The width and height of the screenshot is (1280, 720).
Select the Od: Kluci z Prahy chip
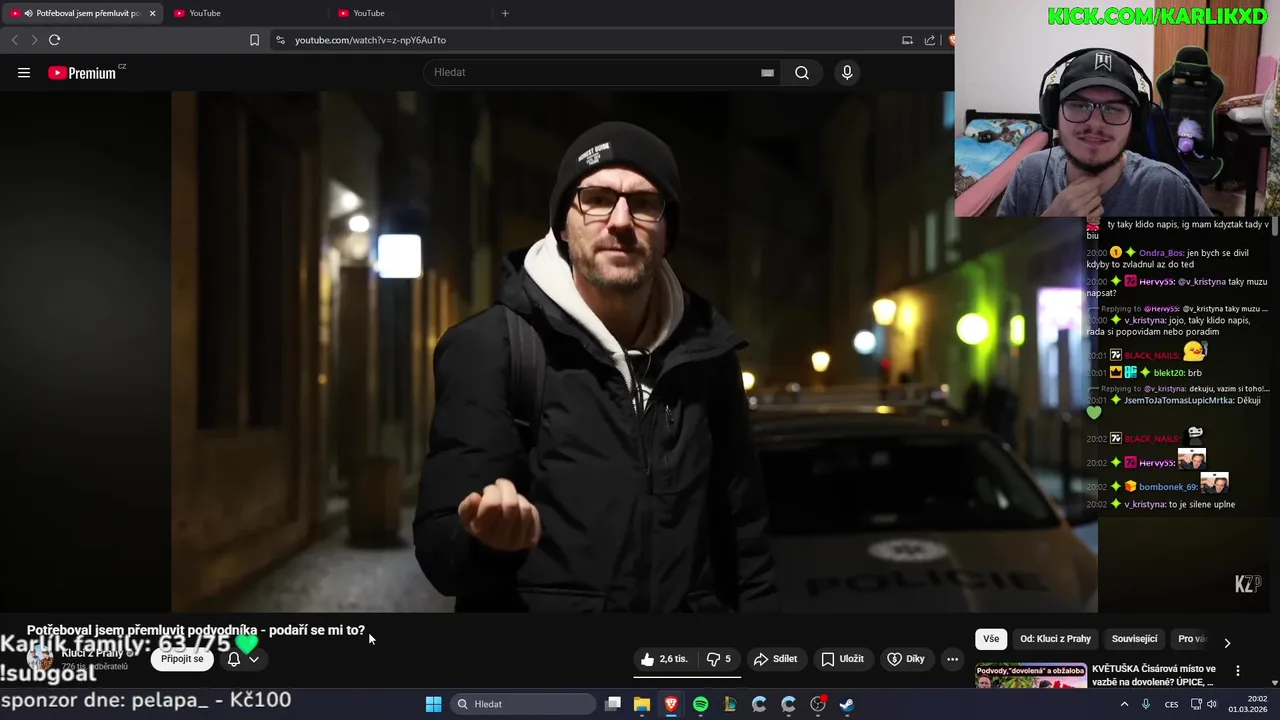tap(1055, 639)
